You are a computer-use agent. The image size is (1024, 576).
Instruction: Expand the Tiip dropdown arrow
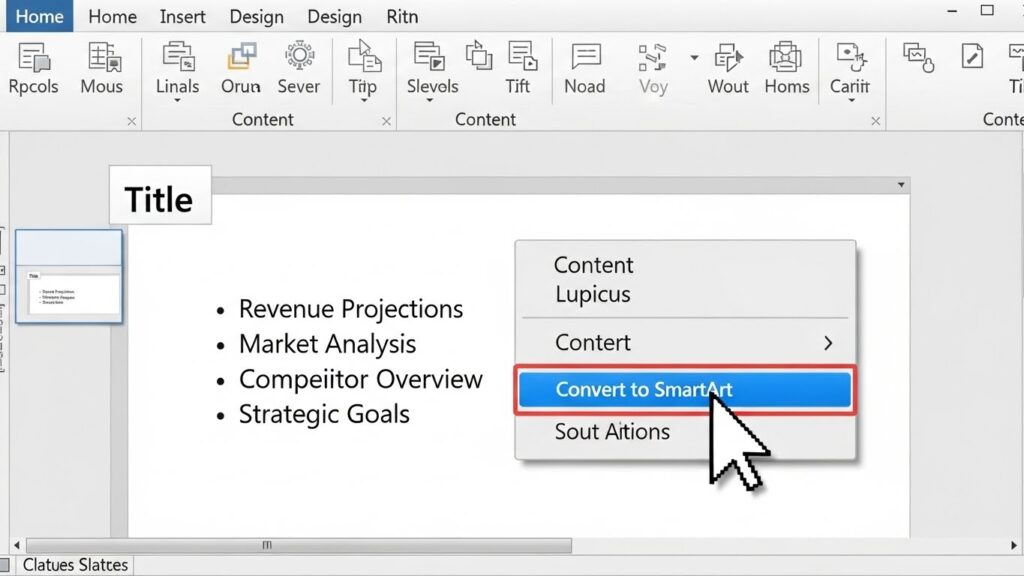click(x=362, y=102)
